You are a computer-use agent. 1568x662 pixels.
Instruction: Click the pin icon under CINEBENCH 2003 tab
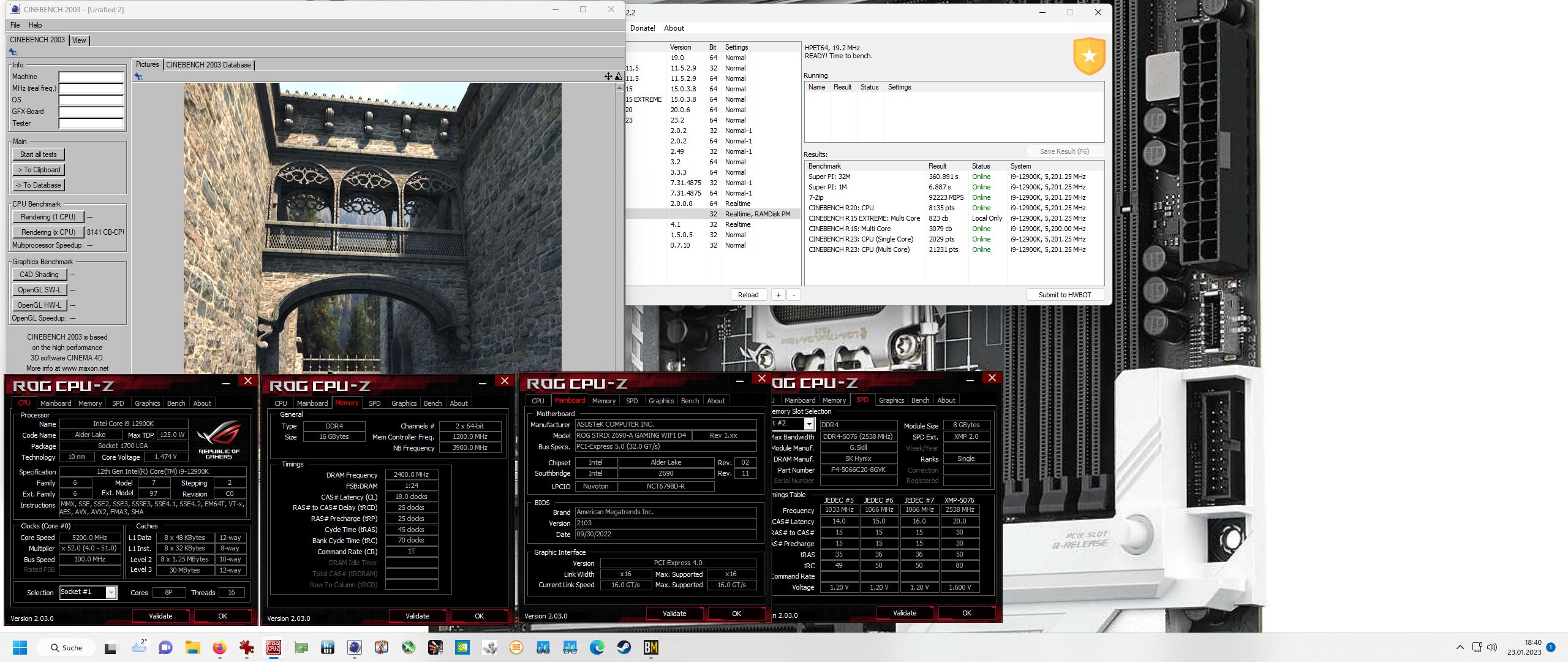point(13,52)
